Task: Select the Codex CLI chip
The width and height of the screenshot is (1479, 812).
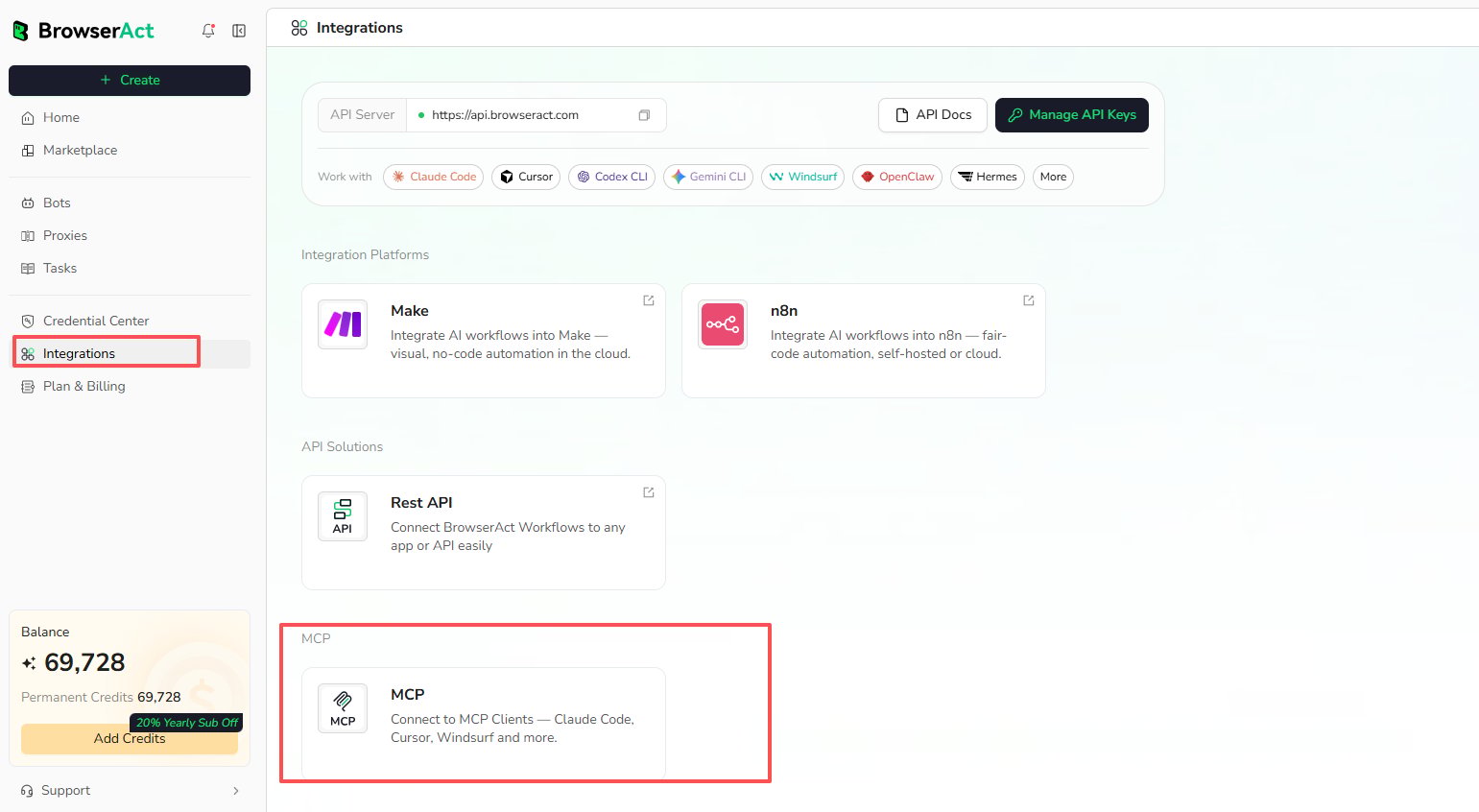Action: pyautogui.click(x=611, y=177)
